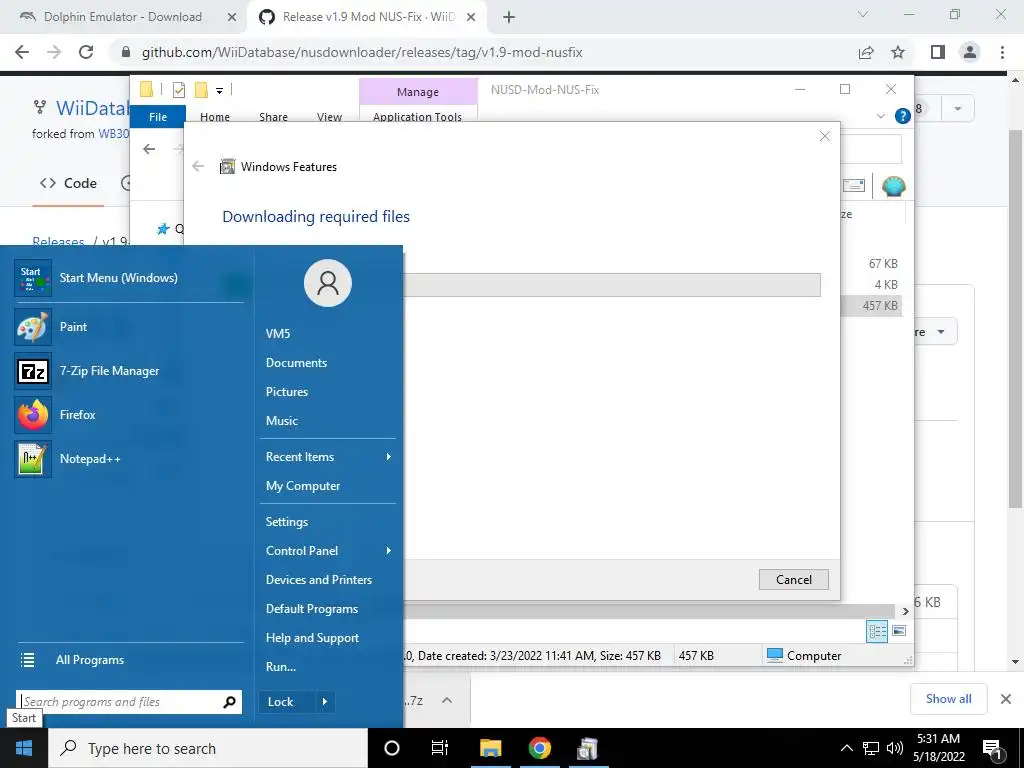Open the GitHub Code tab
This screenshot has height=768, width=1024.
68,184
